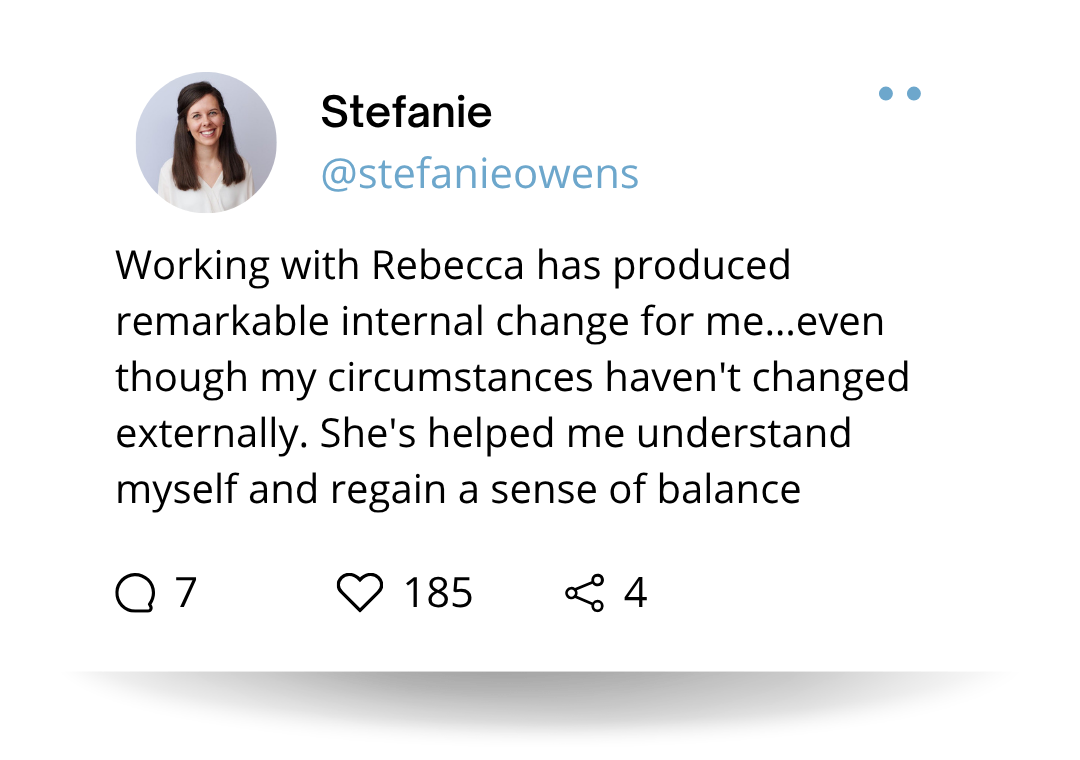This screenshot has width=1080, height=760.
Task: Click the comment speech bubble icon
Action: [x=136, y=594]
